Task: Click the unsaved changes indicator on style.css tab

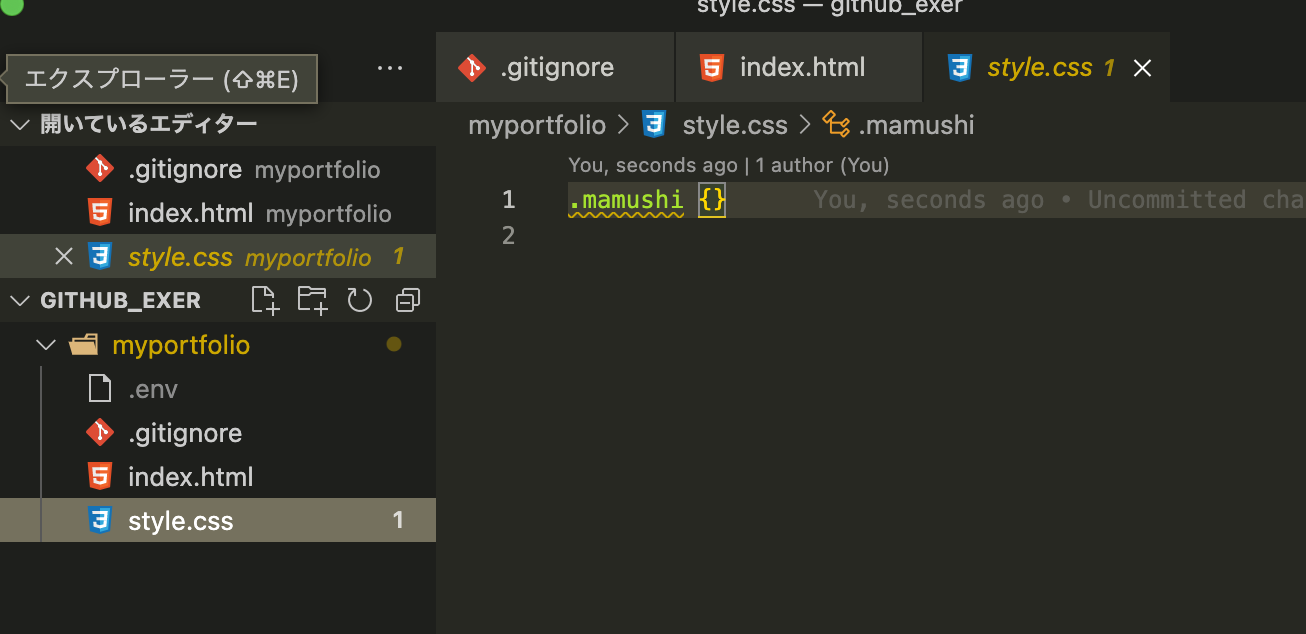Action: 1110,67
